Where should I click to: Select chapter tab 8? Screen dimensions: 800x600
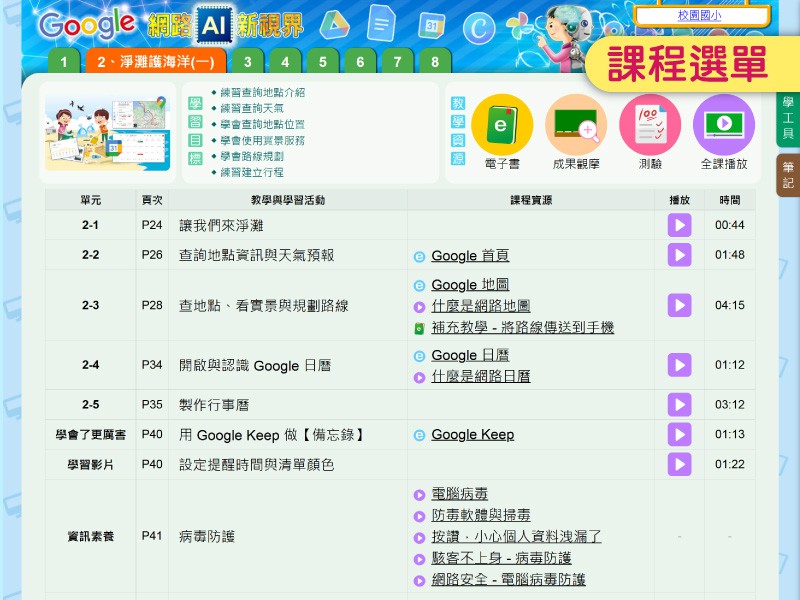[434, 62]
